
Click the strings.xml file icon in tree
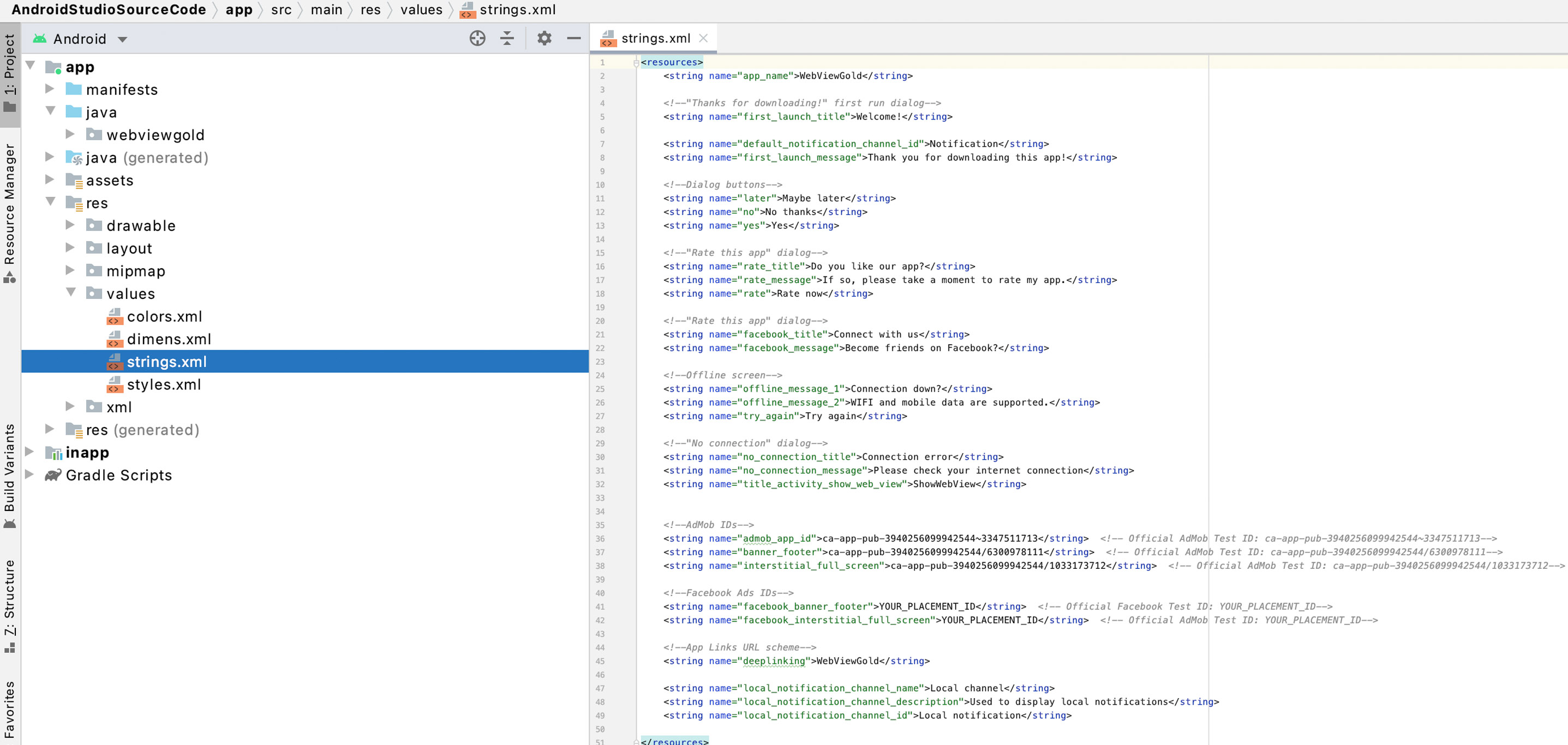point(115,362)
